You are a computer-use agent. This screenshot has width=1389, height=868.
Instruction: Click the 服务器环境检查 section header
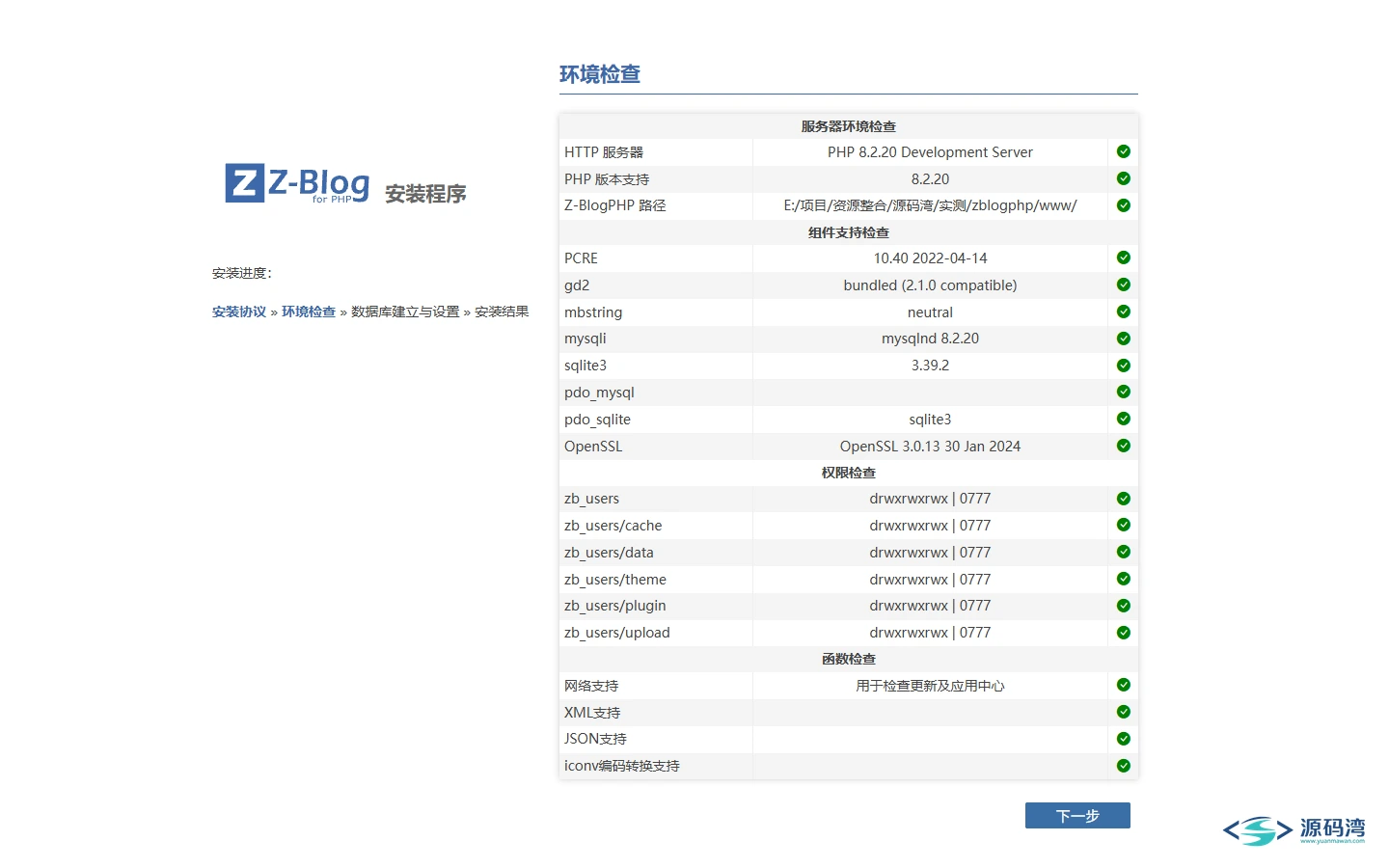coord(849,126)
